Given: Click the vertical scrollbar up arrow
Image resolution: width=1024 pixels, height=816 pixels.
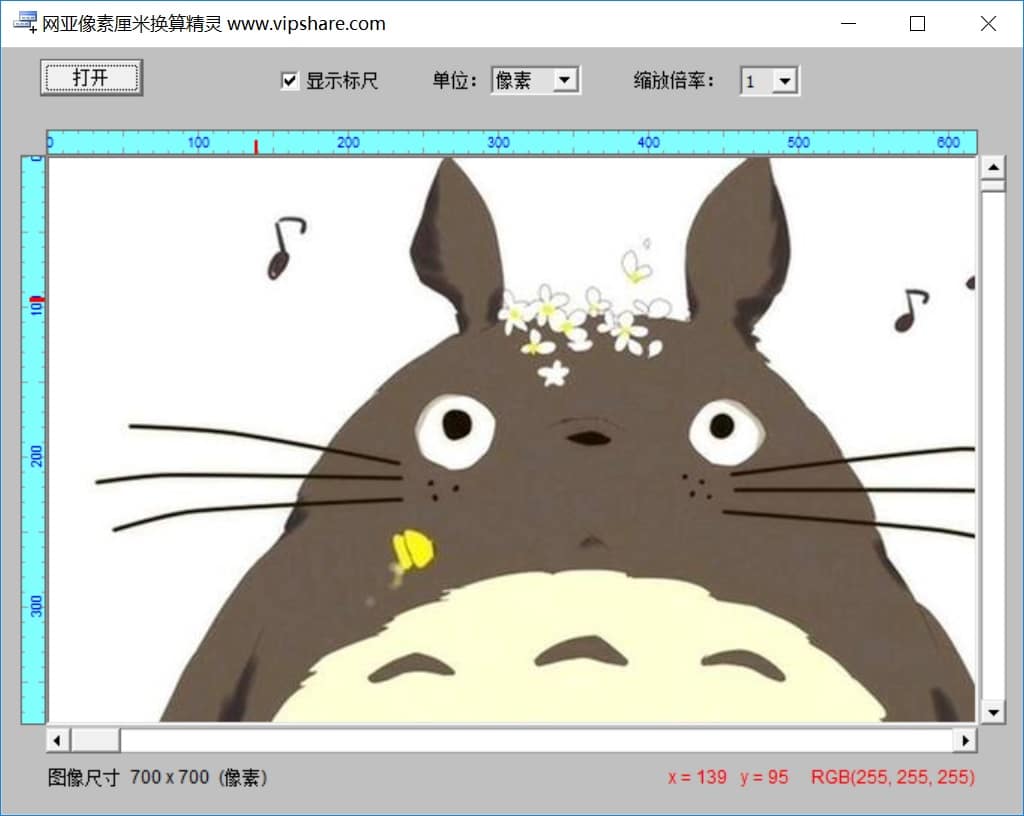Looking at the screenshot, I should [993, 167].
